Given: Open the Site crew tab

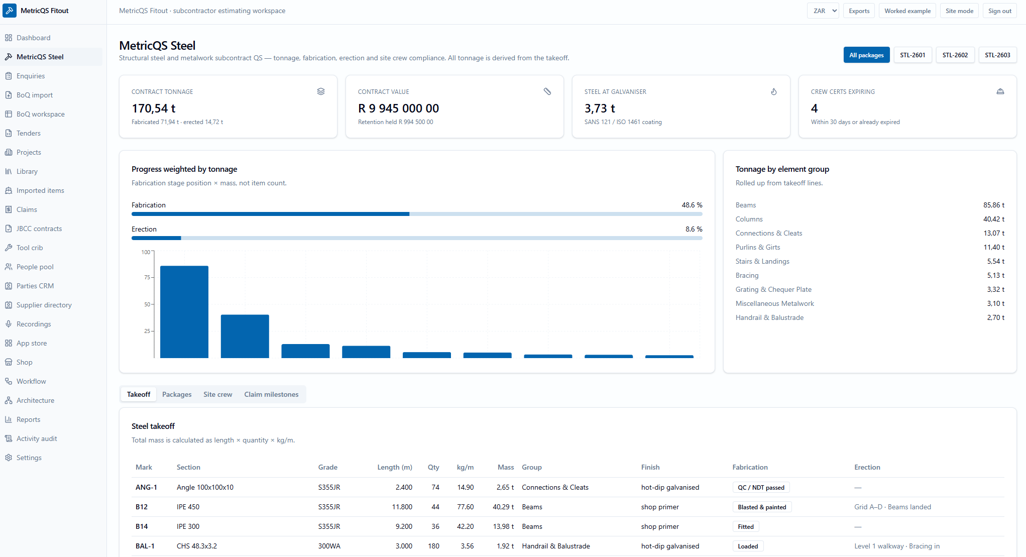Looking at the screenshot, I should point(218,395).
